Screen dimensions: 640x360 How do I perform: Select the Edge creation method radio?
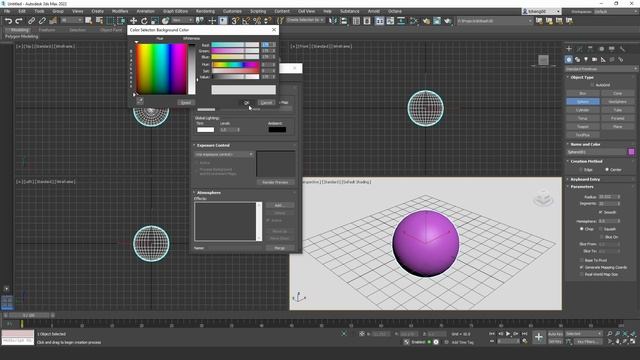pos(581,169)
